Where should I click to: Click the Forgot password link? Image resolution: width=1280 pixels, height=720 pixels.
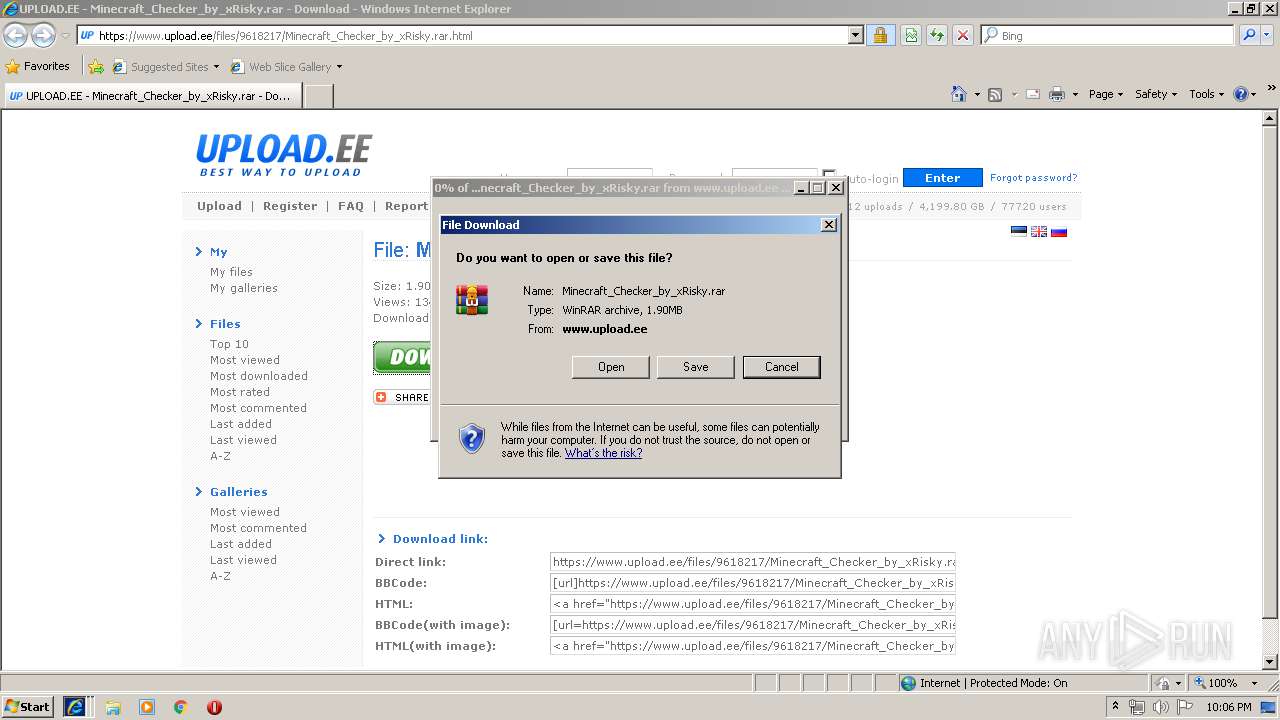coord(1033,178)
